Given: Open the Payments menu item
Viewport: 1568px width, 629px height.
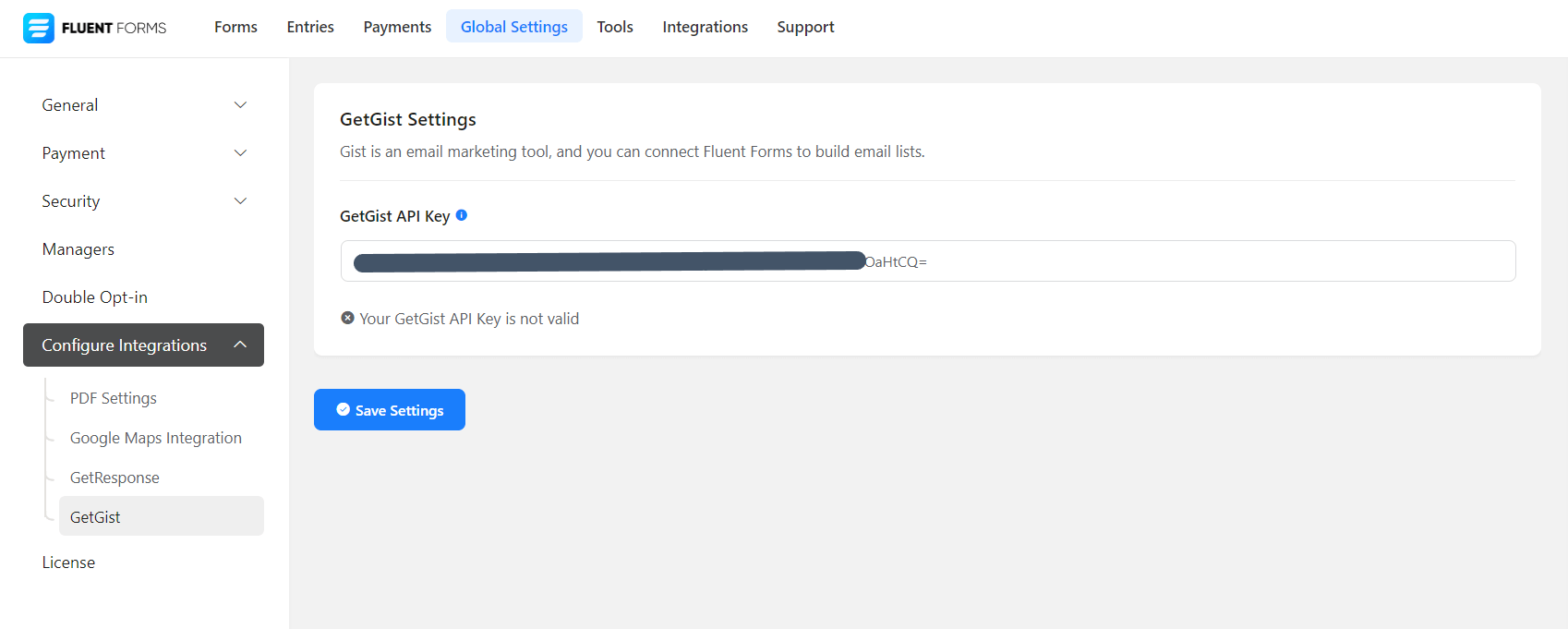Looking at the screenshot, I should coord(397,27).
